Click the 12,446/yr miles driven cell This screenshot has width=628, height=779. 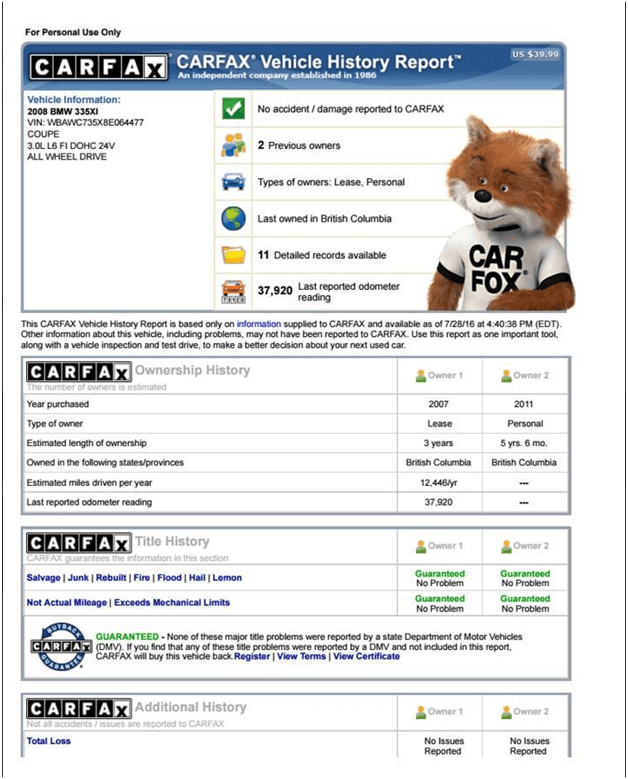(x=439, y=482)
